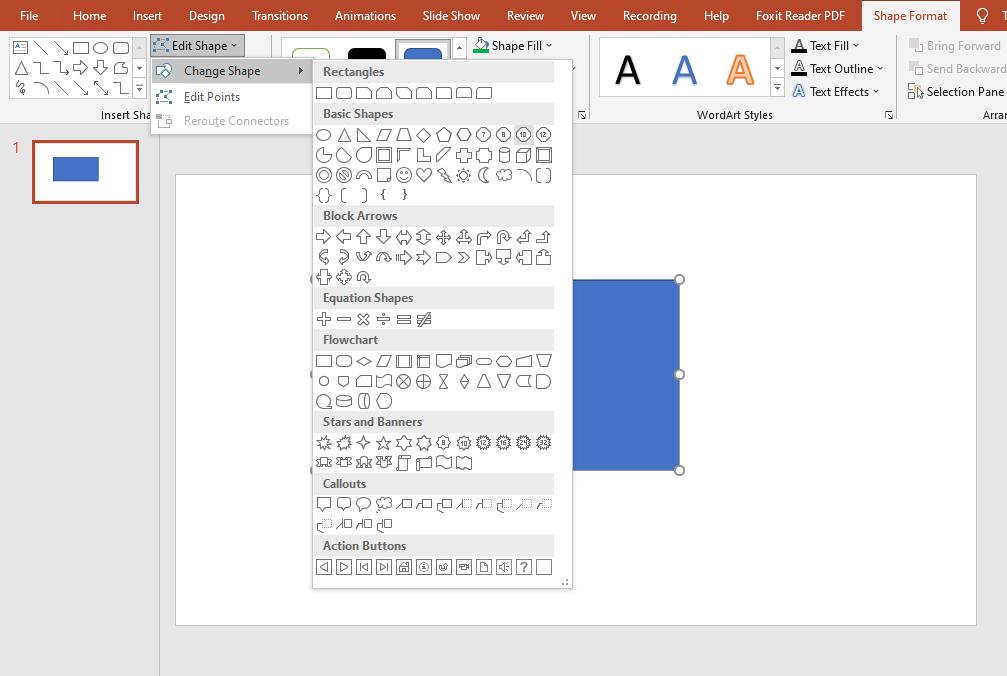Select the Text Box tool in Insert Shapes
Viewport: 1007px width, 676px height.
21,48
